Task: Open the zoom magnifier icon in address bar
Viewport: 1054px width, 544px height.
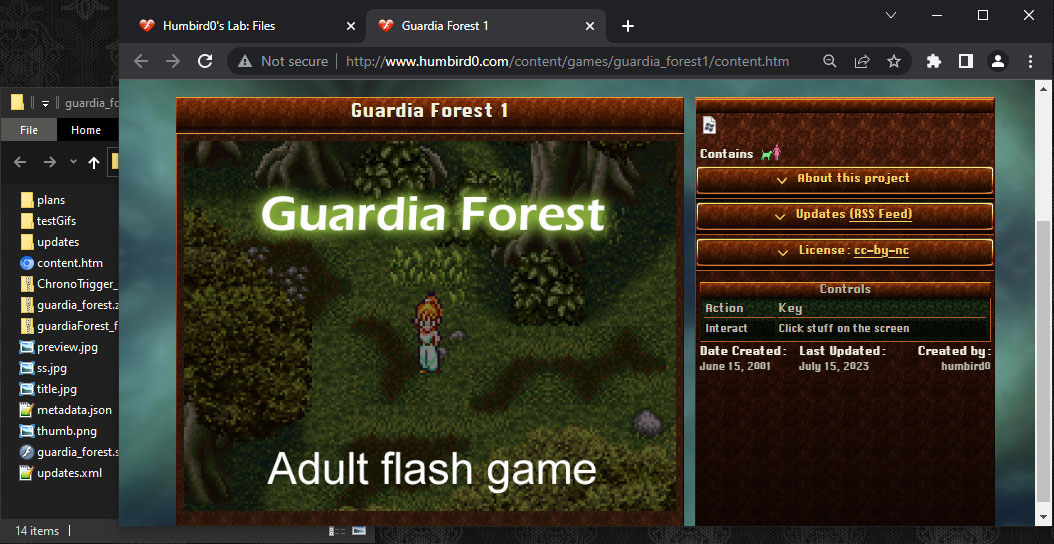Action: pyautogui.click(x=829, y=61)
